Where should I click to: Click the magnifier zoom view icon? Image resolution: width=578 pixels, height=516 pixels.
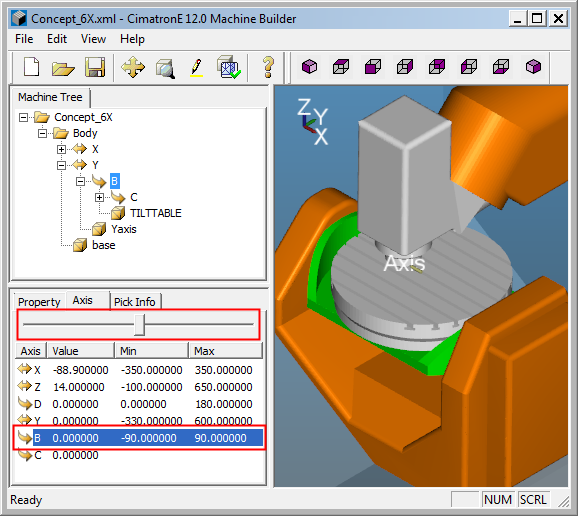pyautogui.click(x=165, y=68)
